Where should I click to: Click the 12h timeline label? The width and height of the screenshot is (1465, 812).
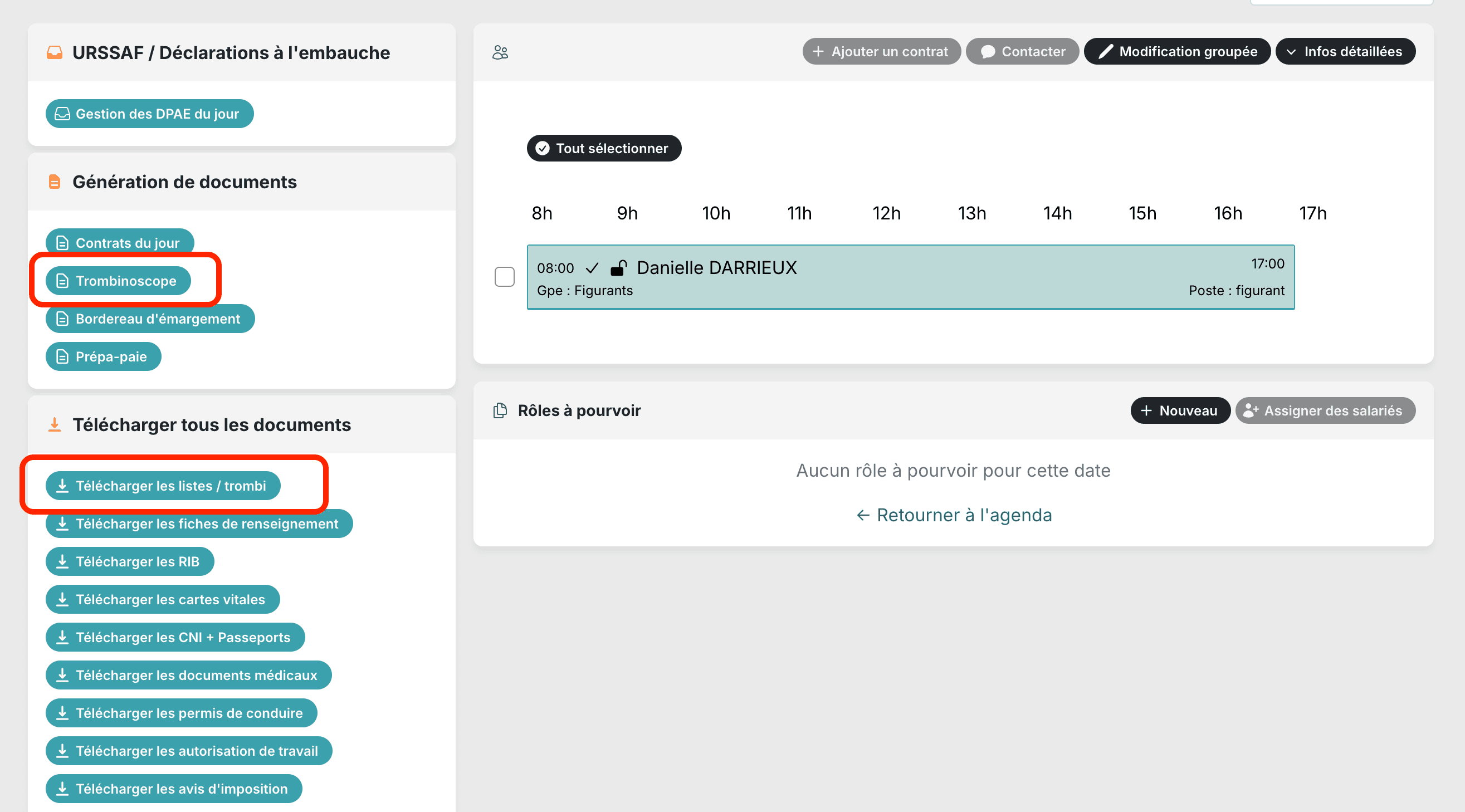pyautogui.click(x=887, y=213)
